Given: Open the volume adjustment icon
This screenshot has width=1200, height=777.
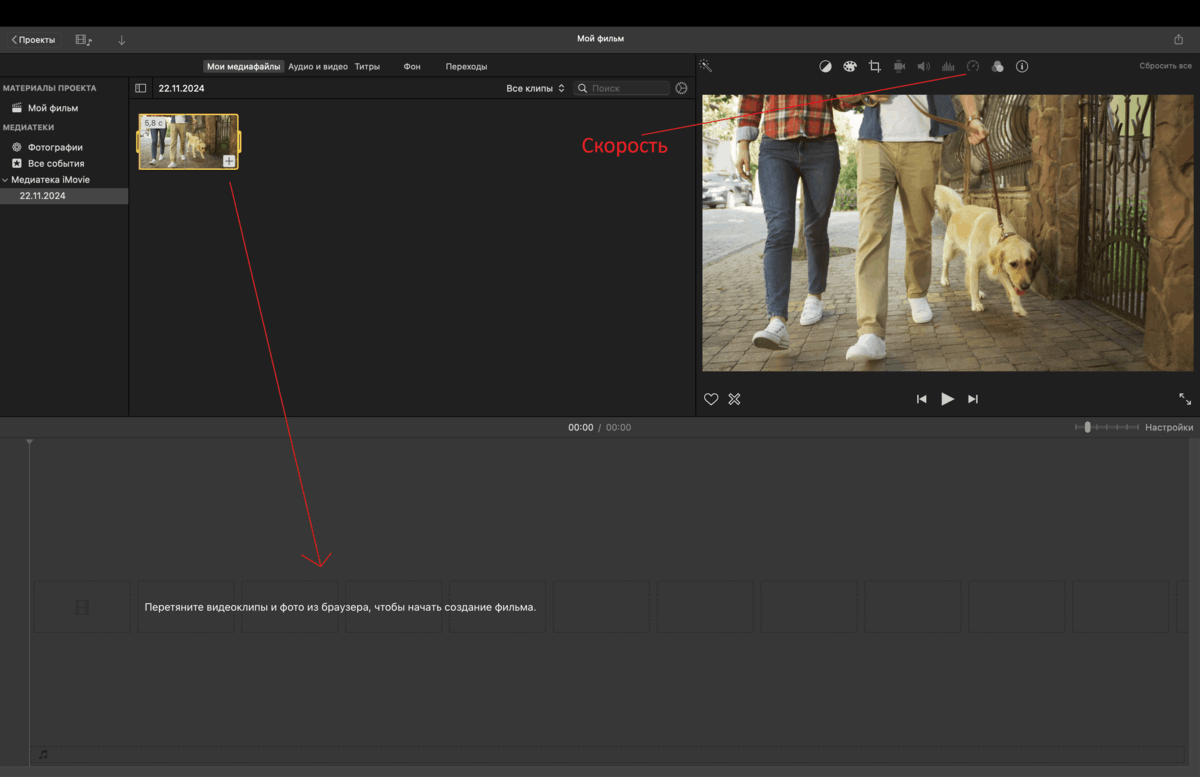Looking at the screenshot, I should [923, 66].
